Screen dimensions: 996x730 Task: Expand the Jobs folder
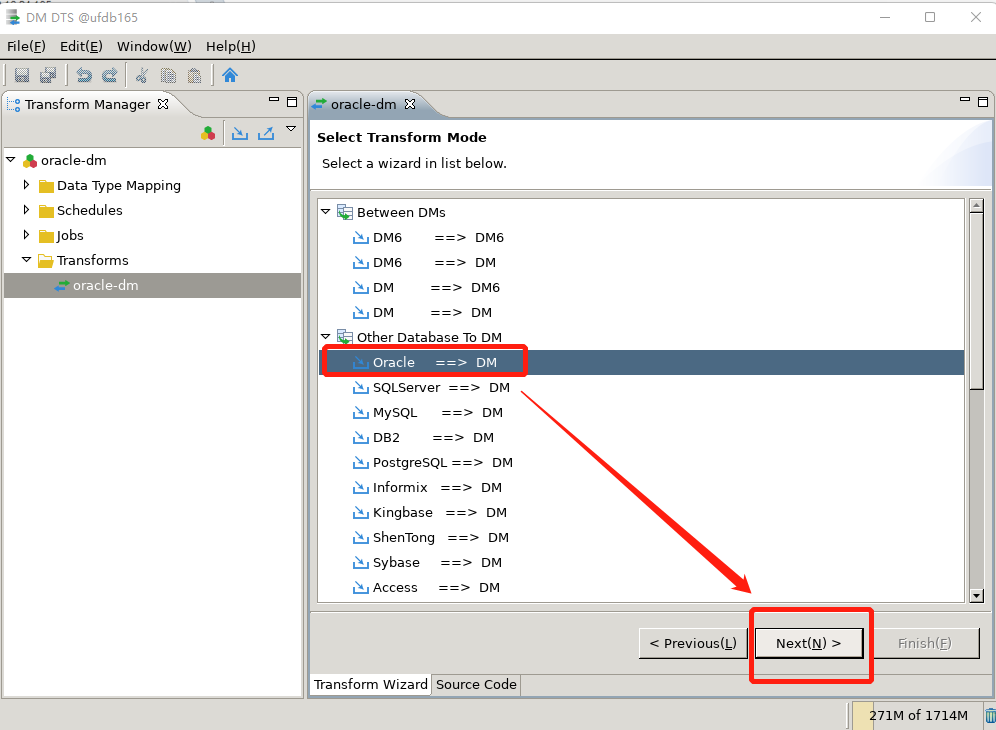(x=26, y=234)
